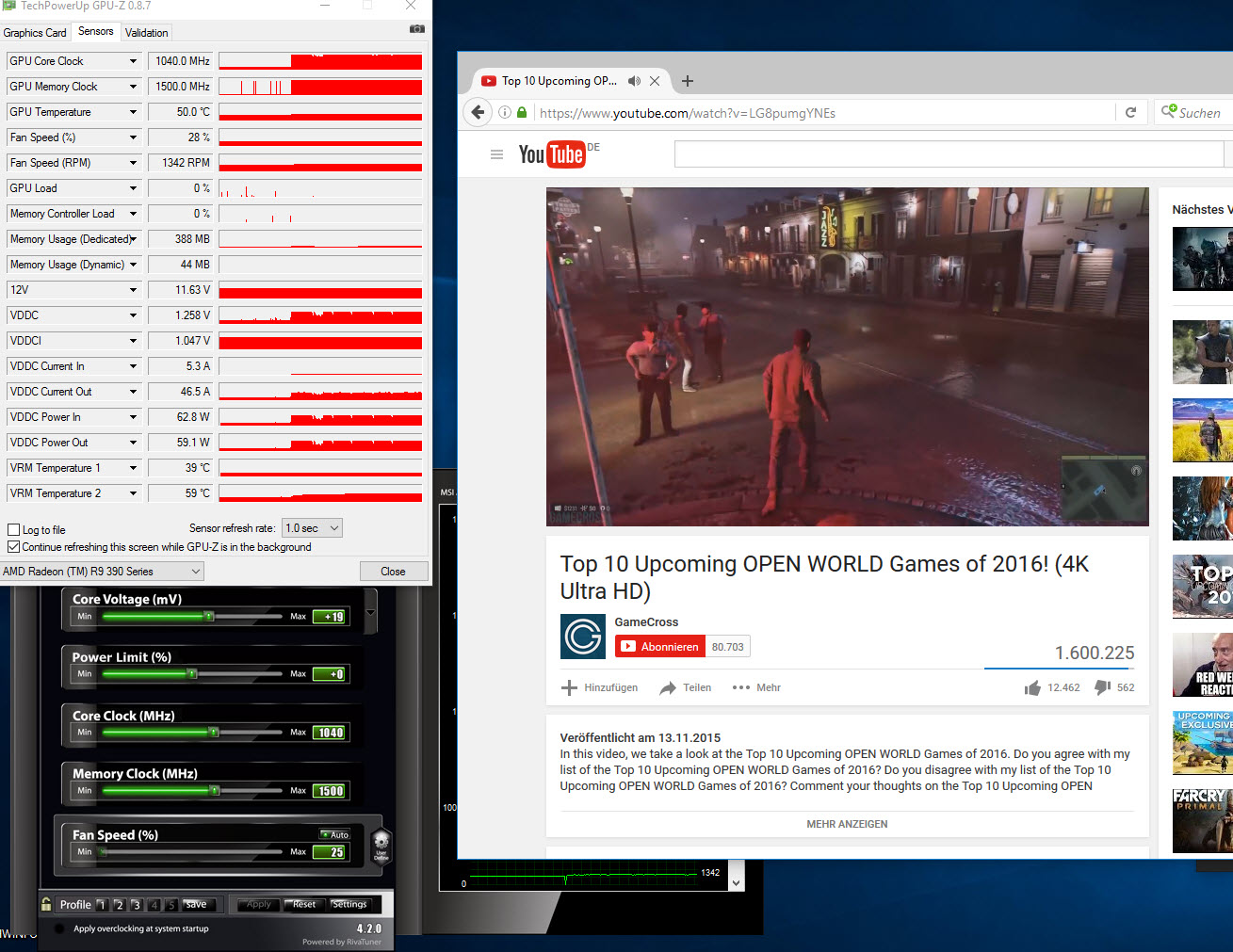Click MEHR ANZEIGEN to expand description
The image size is (1233, 952).
[847, 824]
